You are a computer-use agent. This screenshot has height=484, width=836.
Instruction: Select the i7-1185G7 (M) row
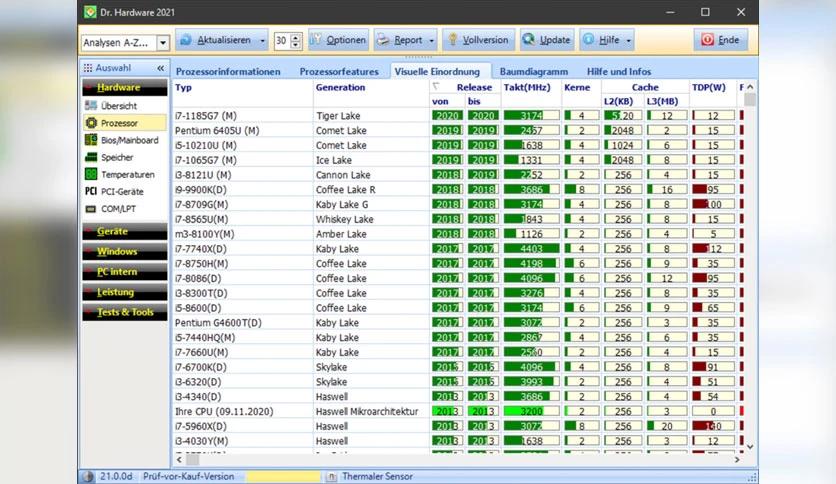coord(458,116)
